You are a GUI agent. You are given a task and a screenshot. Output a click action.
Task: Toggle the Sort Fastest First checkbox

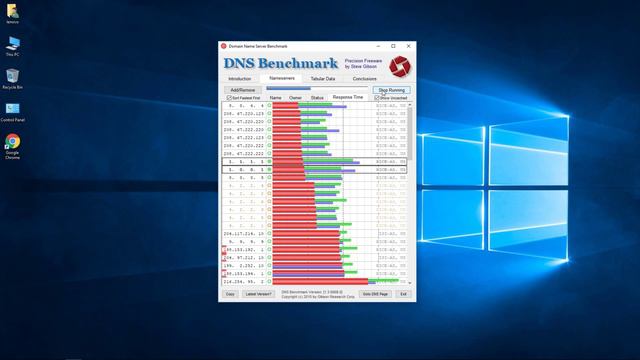[229, 98]
